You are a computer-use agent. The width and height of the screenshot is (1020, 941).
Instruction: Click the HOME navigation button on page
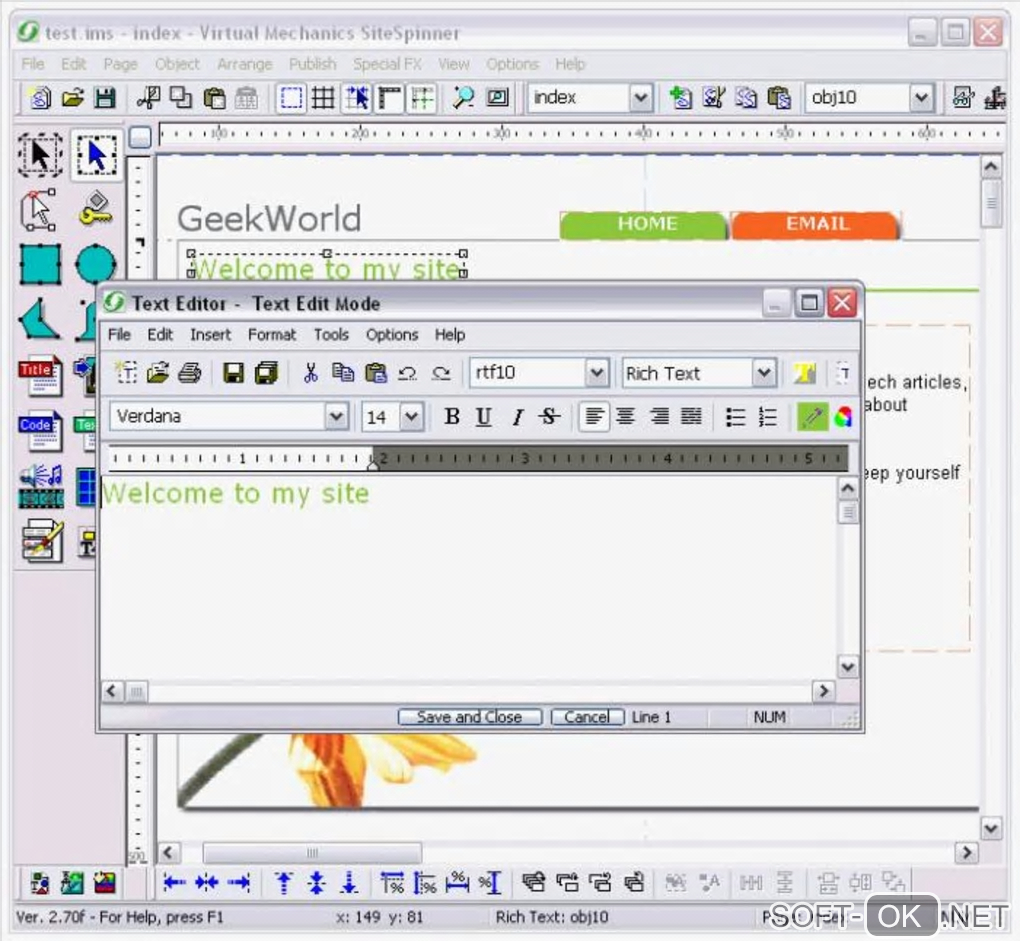(643, 224)
